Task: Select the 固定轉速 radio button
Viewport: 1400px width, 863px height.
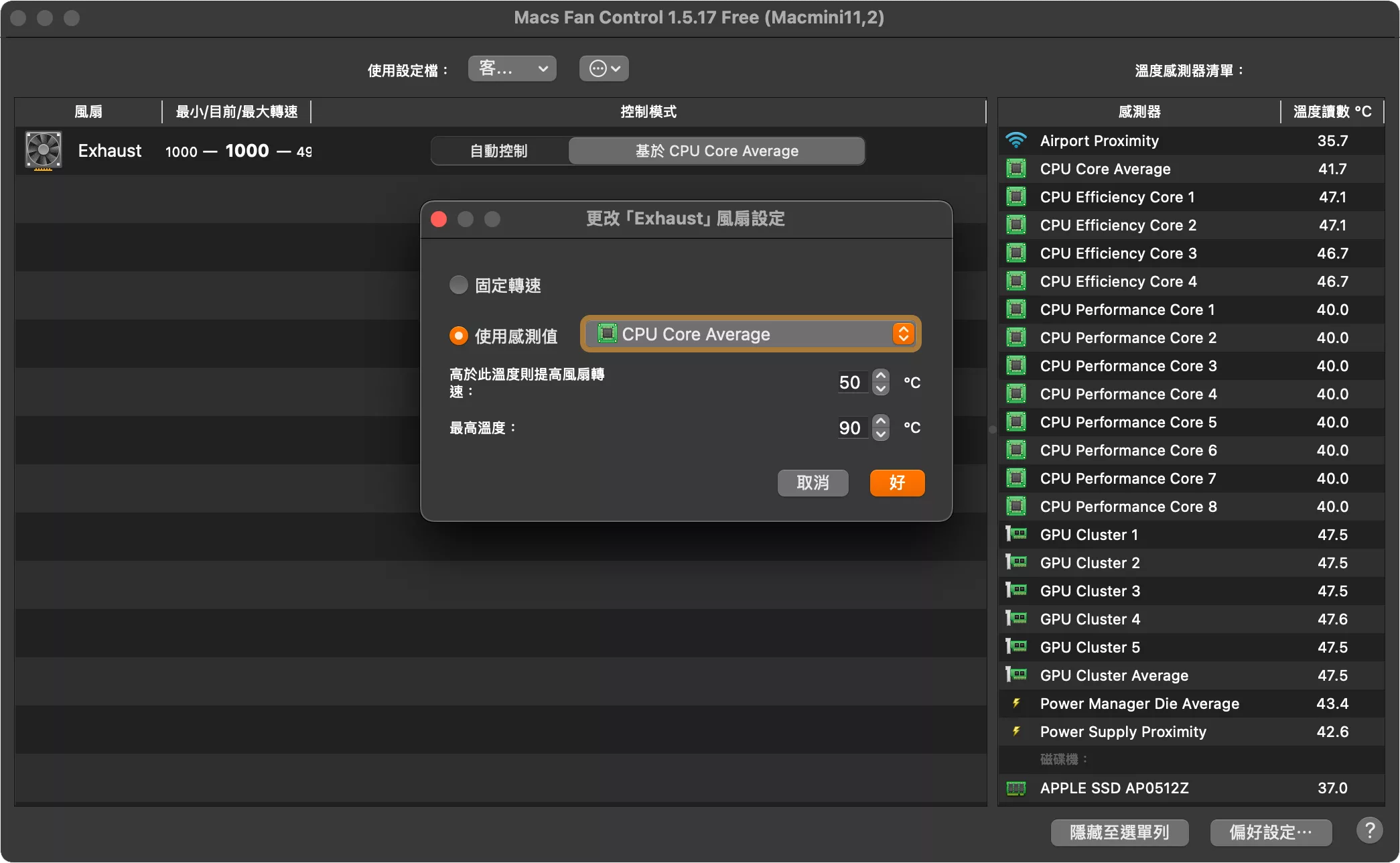Action: 459,285
